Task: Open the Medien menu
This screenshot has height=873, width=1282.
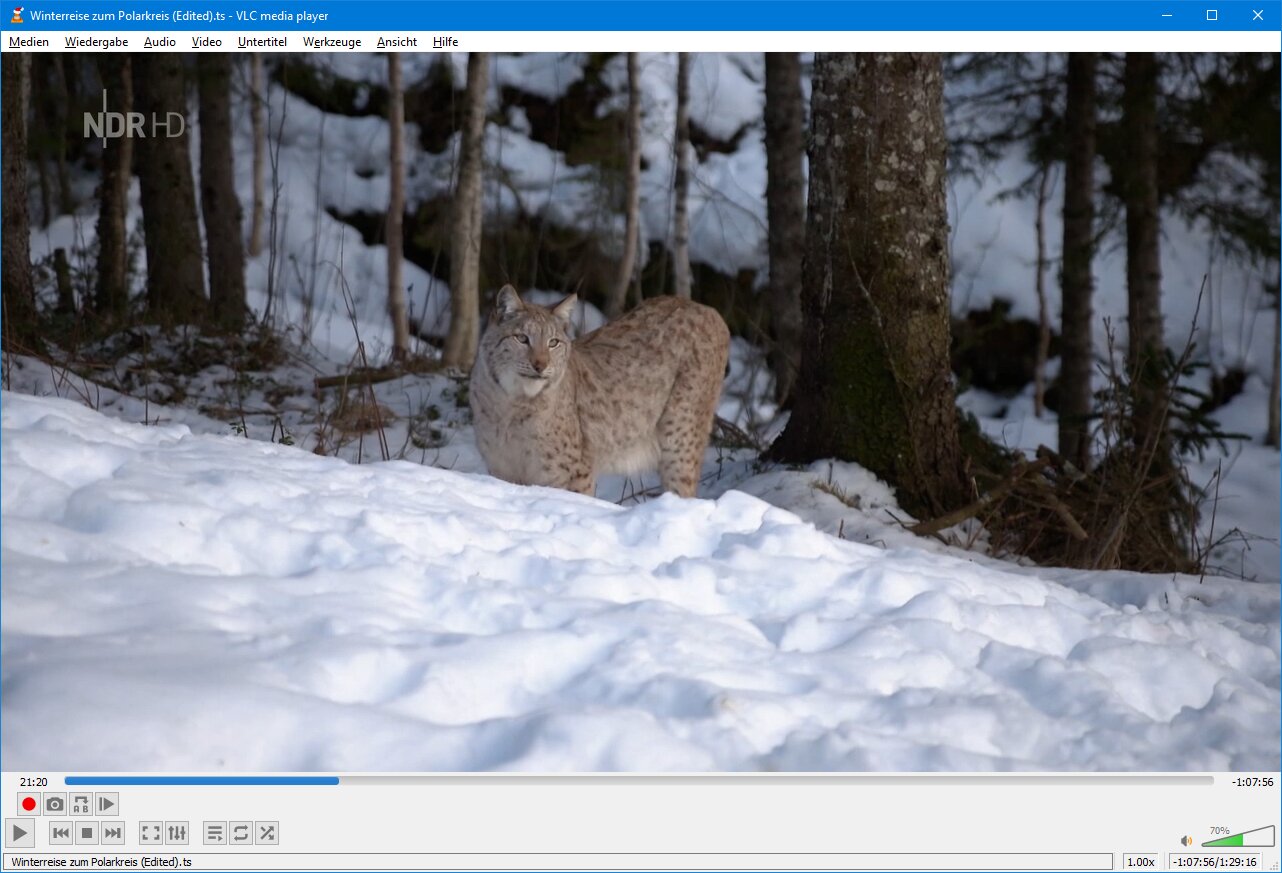Action: tap(29, 42)
